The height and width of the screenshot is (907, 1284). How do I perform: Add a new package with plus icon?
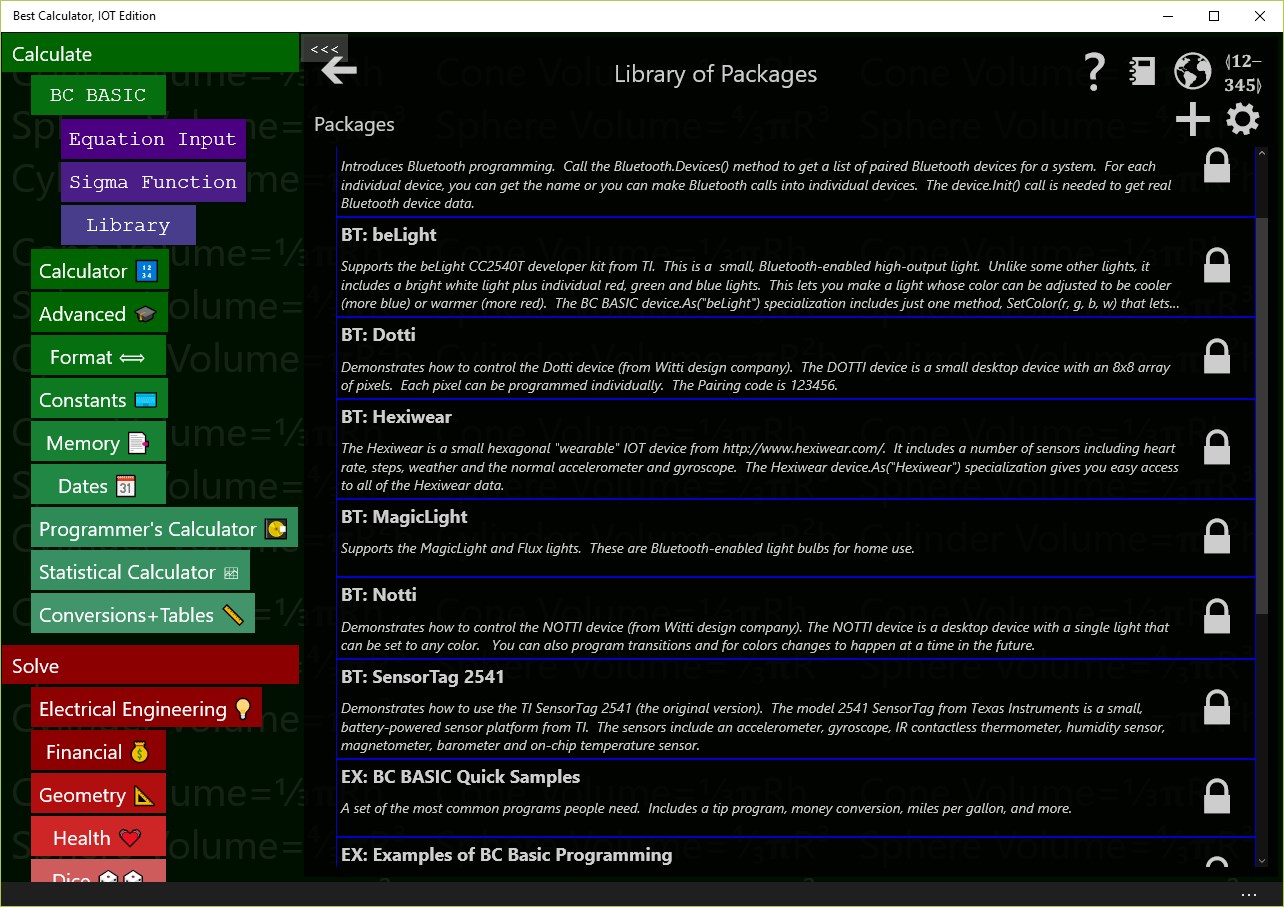[x=1192, y=120]
